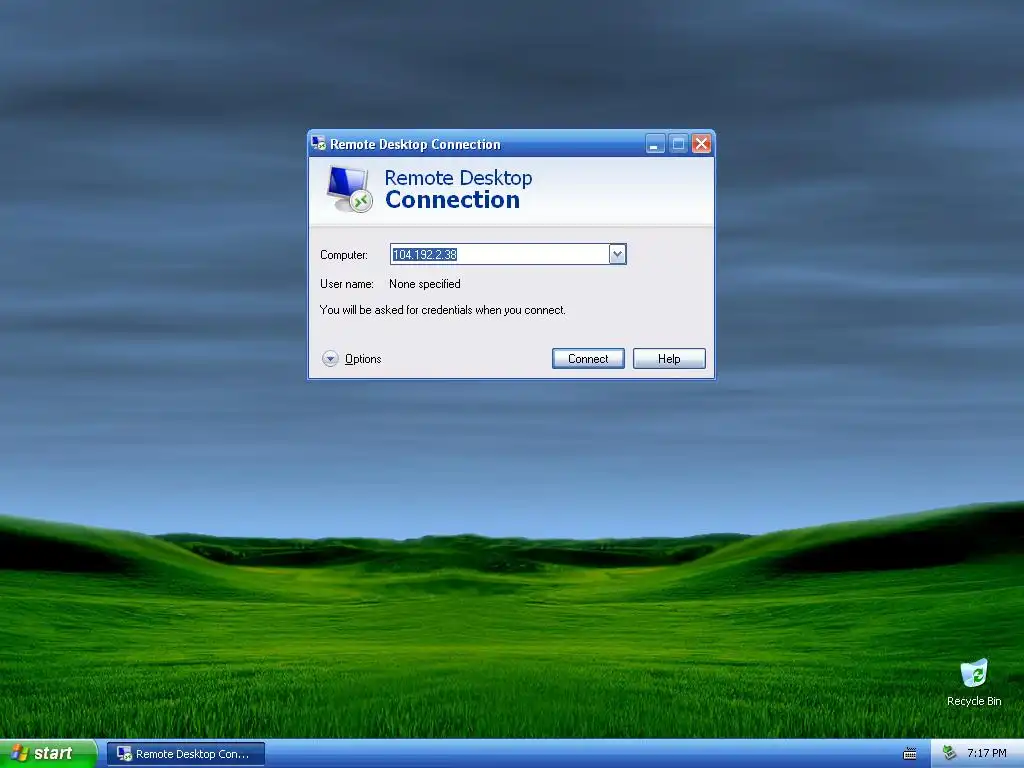Open the Computer address dropdown list

tap(617, 254)
